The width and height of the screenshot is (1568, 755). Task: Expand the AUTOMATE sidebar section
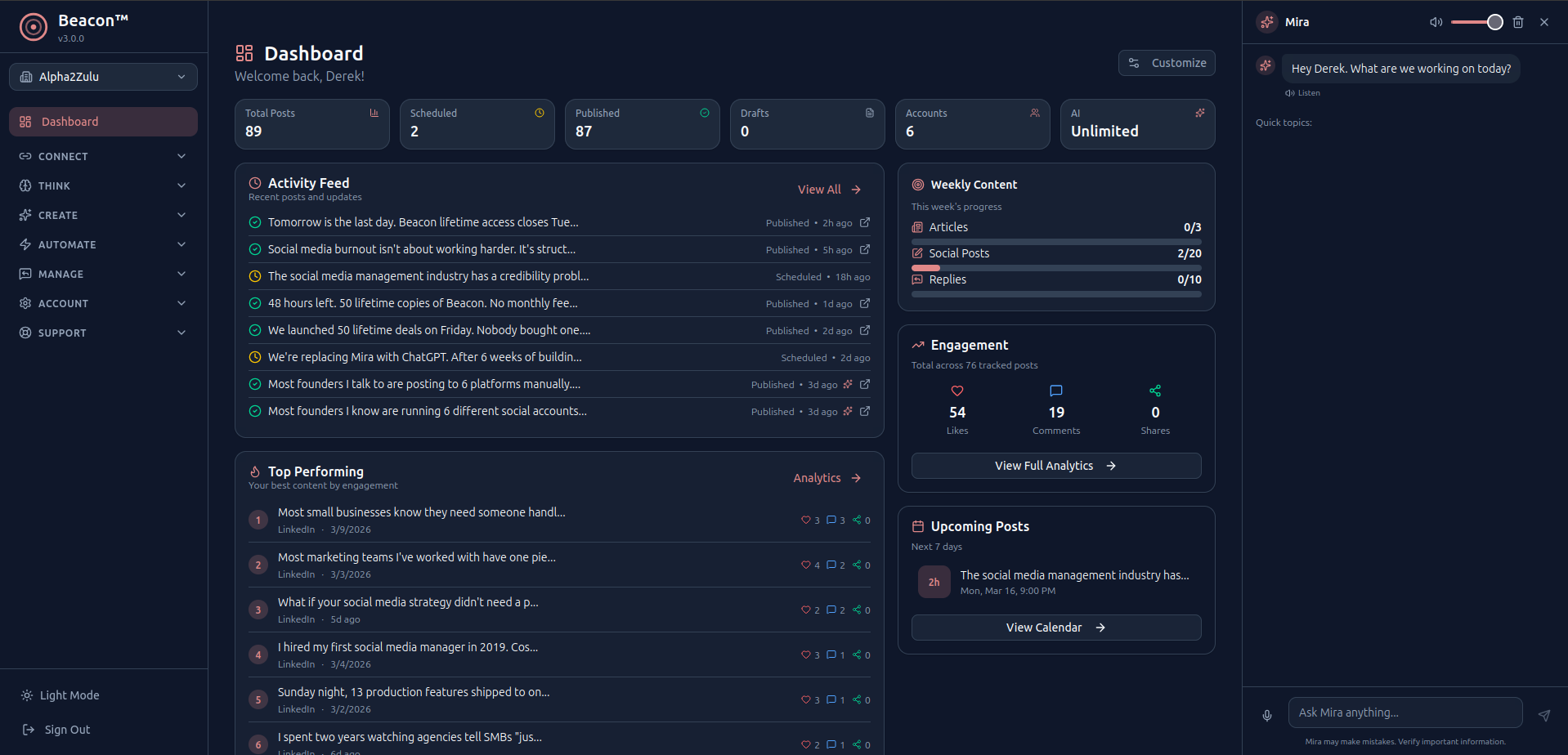(103, 244)
